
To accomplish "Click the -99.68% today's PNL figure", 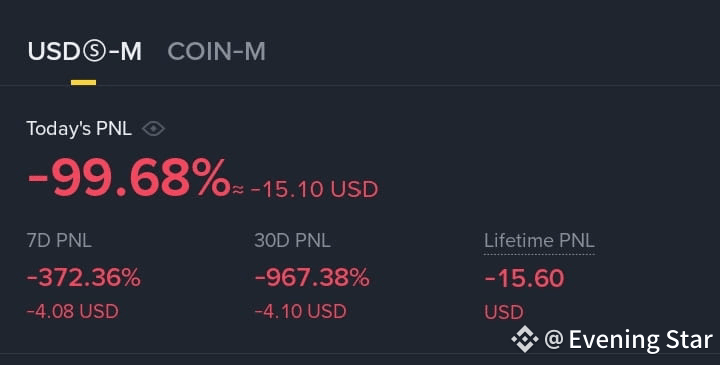I will [x=129, y=178].
